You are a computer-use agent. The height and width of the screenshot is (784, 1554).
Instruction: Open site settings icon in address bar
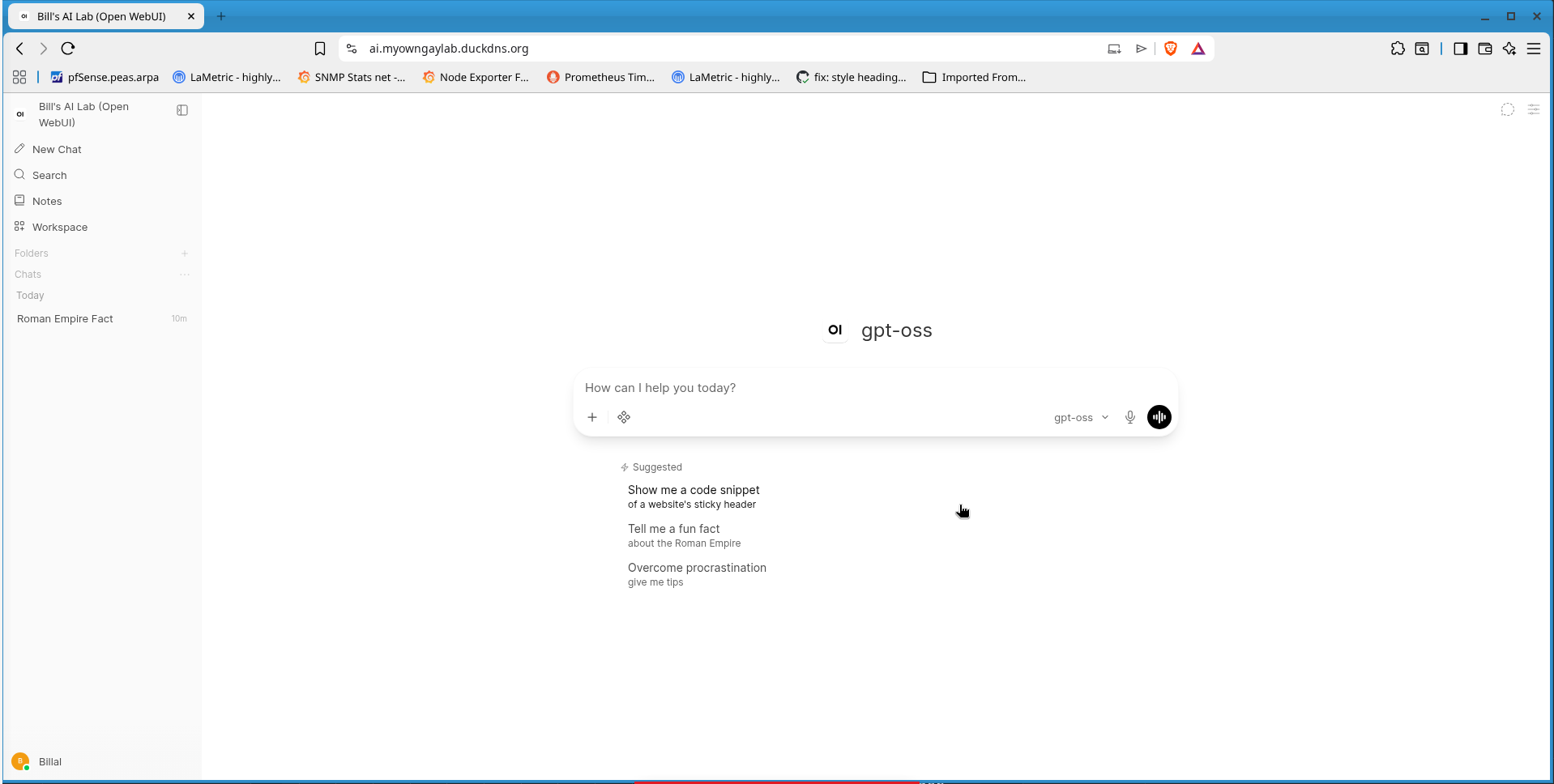point(352,49)
